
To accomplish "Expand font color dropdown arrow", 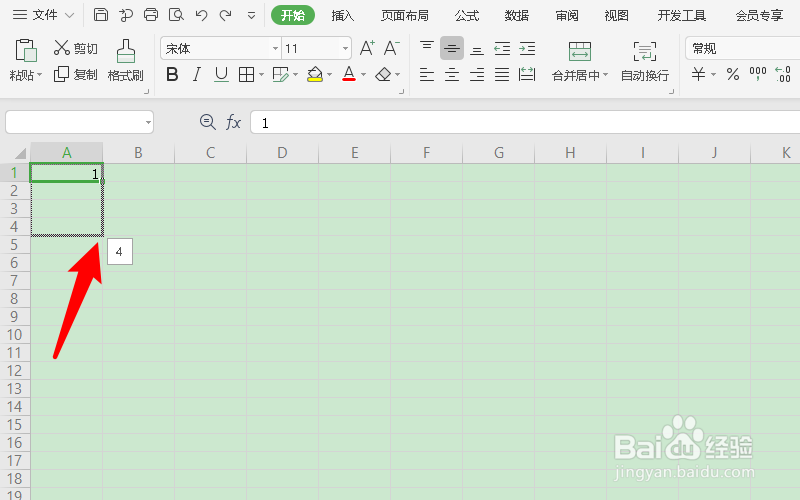I will pyautogui.click(x=364, y=75).
